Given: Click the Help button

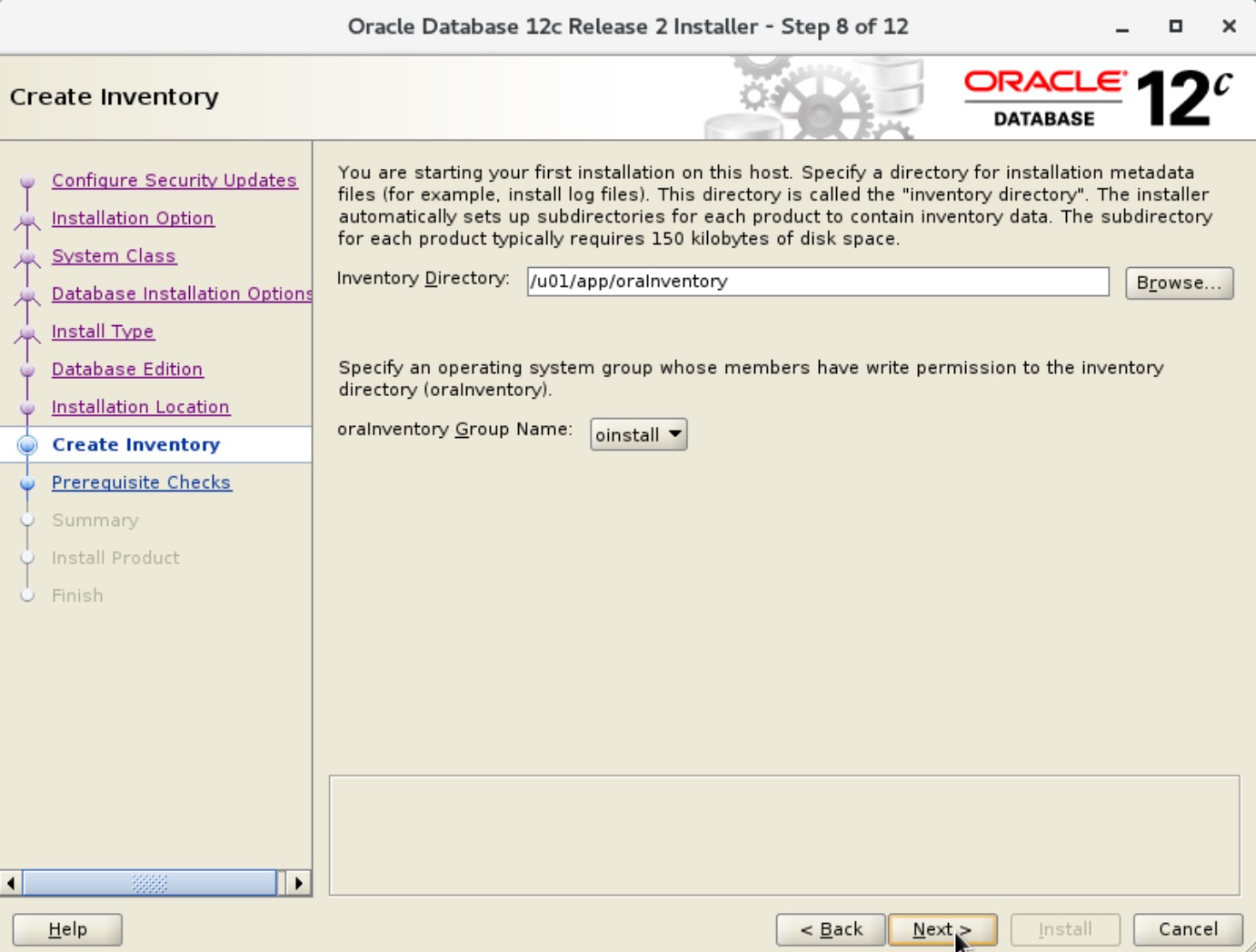Looking at the screenshot, I should 67,929.
